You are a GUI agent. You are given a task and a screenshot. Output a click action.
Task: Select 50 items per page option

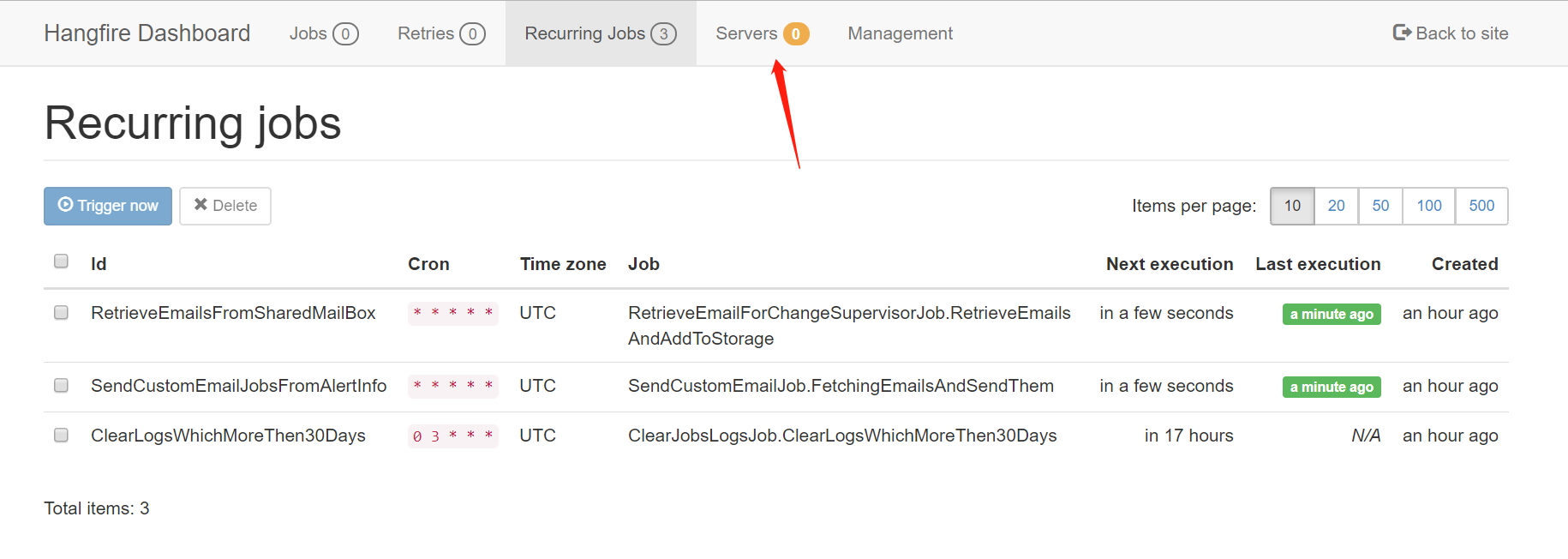point(1380,206)
